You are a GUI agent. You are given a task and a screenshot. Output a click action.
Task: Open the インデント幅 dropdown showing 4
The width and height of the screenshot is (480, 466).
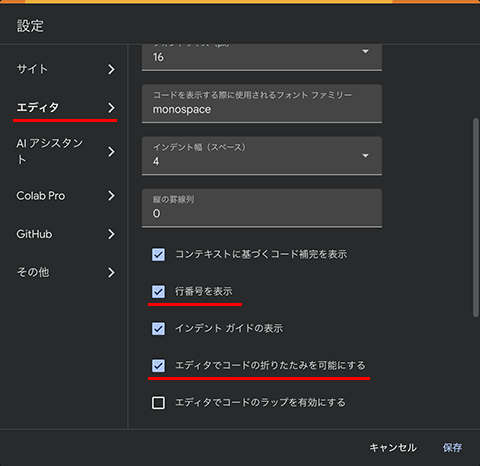coord(262,156)
